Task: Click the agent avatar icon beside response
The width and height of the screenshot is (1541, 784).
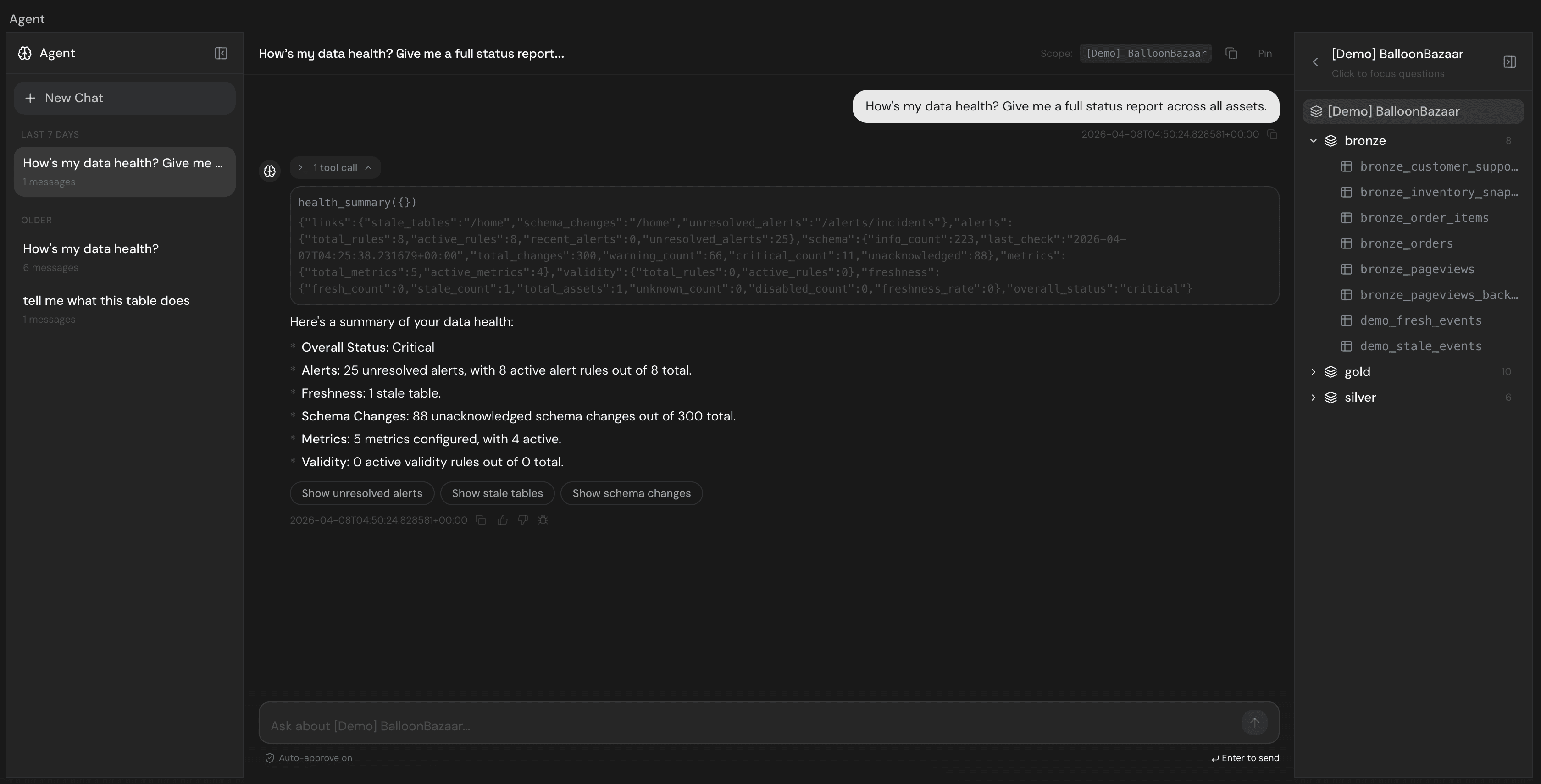Action: coord(270,171)
